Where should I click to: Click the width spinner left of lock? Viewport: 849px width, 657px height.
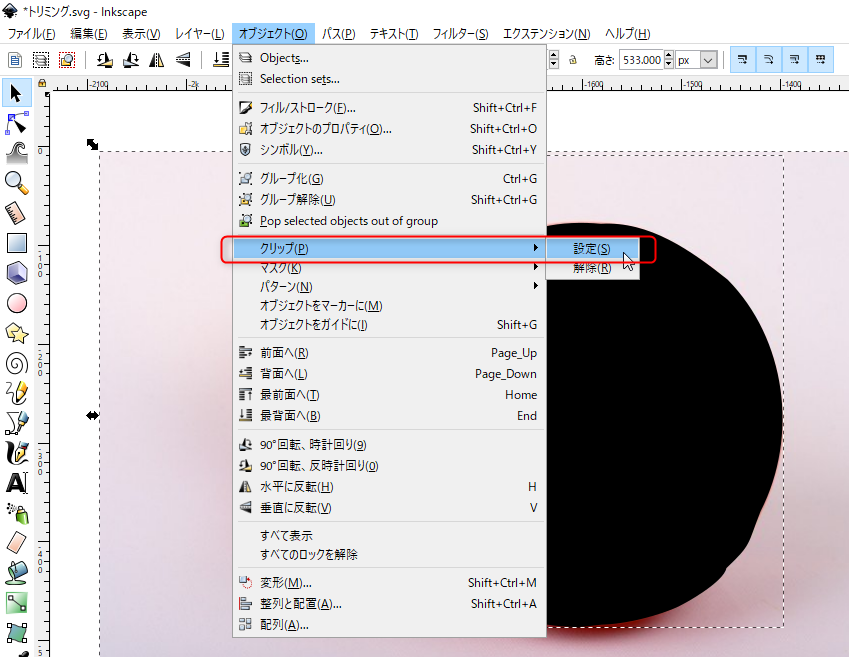pos(553,60)
